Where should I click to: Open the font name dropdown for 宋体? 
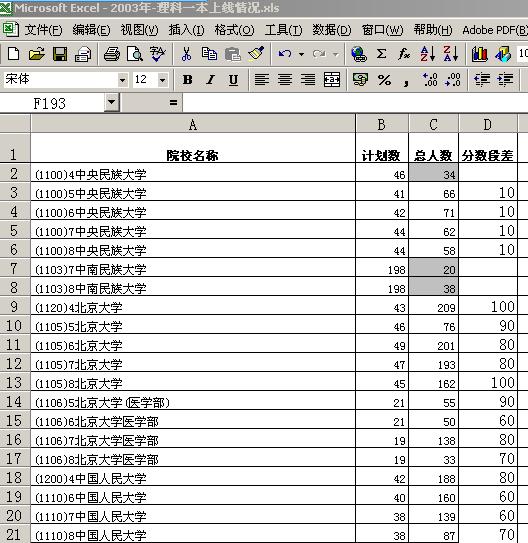pyautogui.click(x=122, y=80)
